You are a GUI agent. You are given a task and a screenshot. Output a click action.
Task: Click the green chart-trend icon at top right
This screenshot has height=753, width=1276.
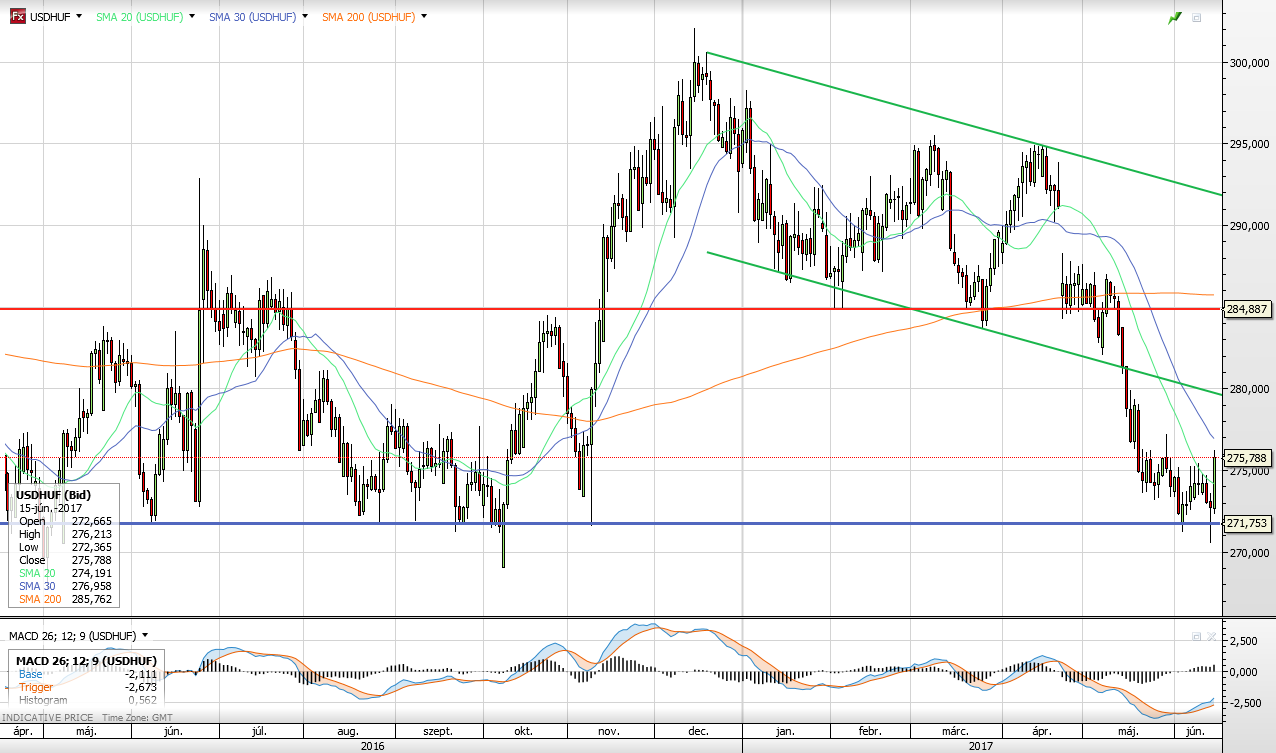click(x=1175, y=18)
